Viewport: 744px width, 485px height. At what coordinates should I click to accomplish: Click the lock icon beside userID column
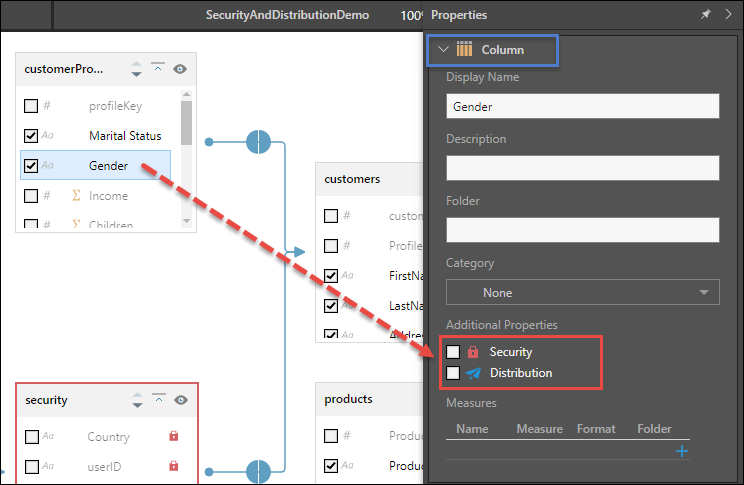click(x=173, y=466)
